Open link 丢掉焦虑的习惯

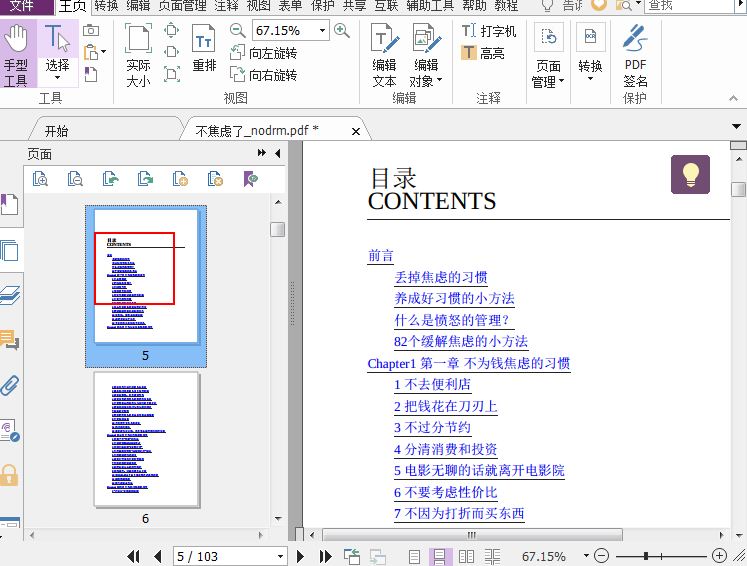(x=441, y=277)
